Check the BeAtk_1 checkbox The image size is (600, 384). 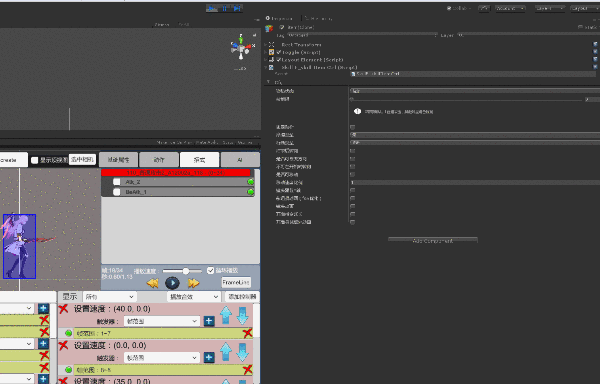pos(117,192)
